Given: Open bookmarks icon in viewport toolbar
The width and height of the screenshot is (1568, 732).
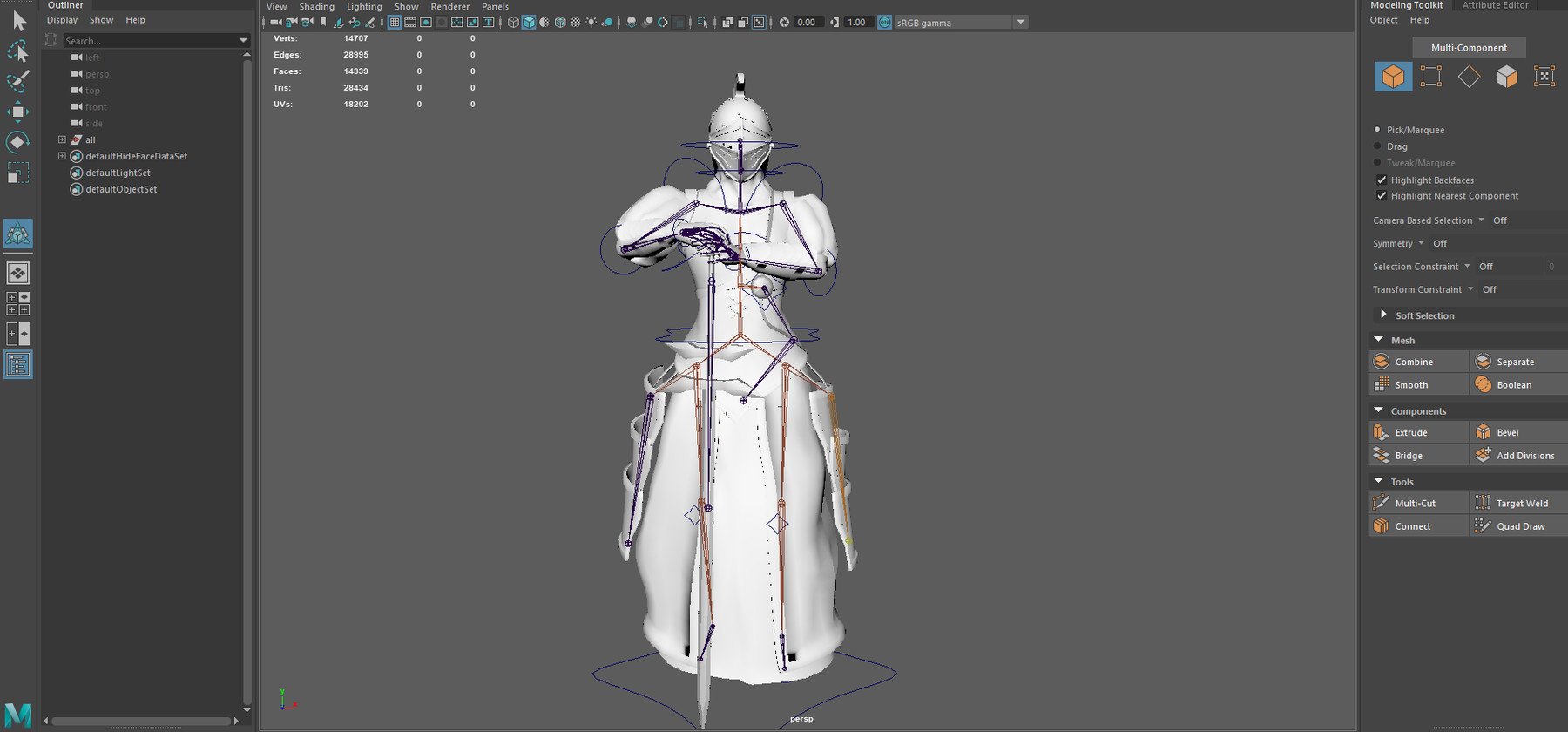Looking at the screenshot, I should click(x=323, y=22).
